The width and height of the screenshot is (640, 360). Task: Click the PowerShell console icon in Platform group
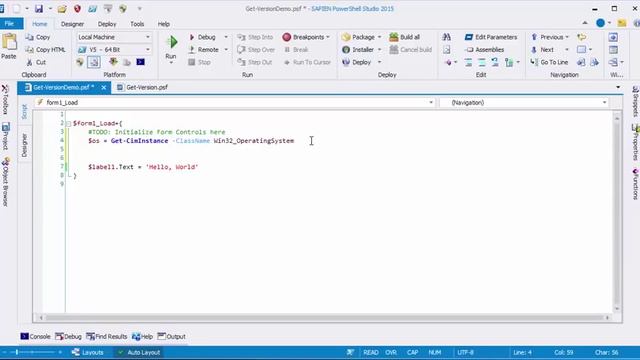pyautogui.click(x=140, y=62)
